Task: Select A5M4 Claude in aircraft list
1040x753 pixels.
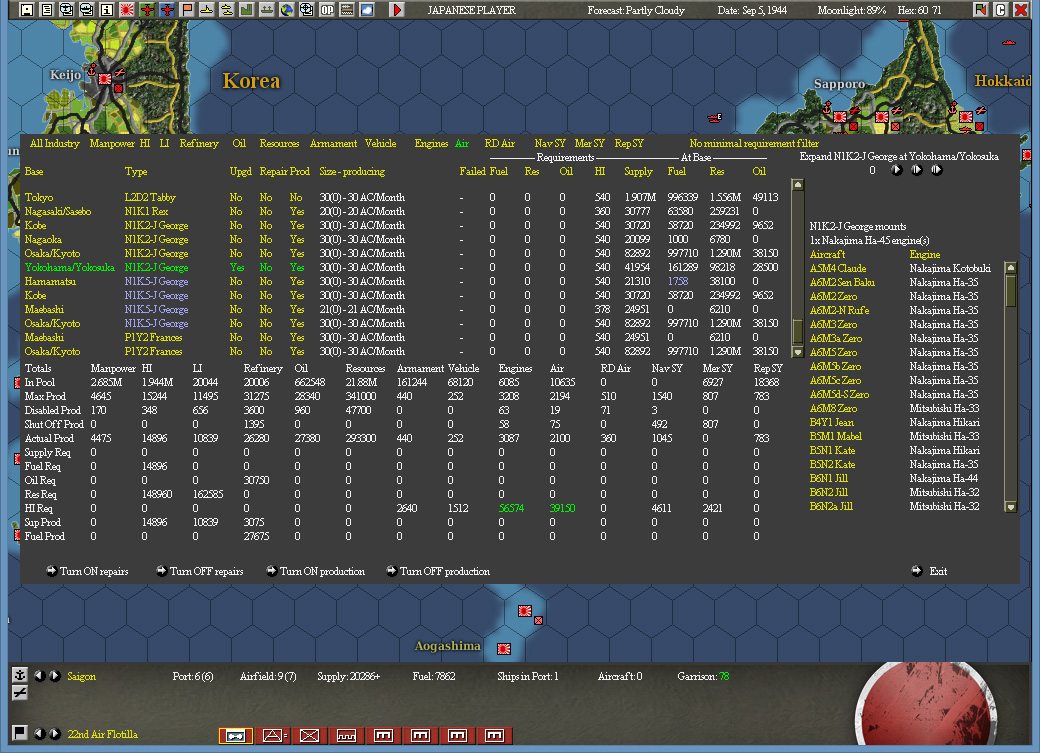Action: click(838, 268)
